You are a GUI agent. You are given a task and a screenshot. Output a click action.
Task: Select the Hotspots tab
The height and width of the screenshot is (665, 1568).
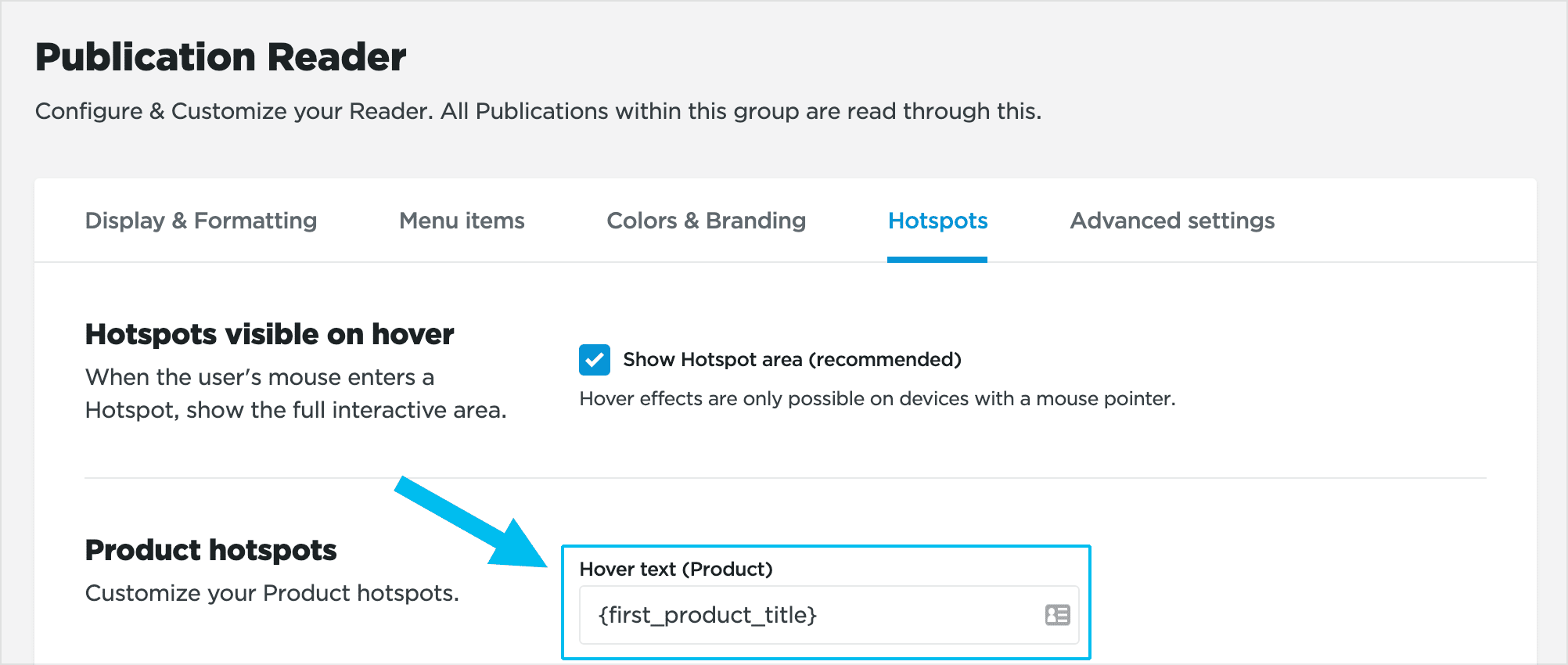(937, 221)
